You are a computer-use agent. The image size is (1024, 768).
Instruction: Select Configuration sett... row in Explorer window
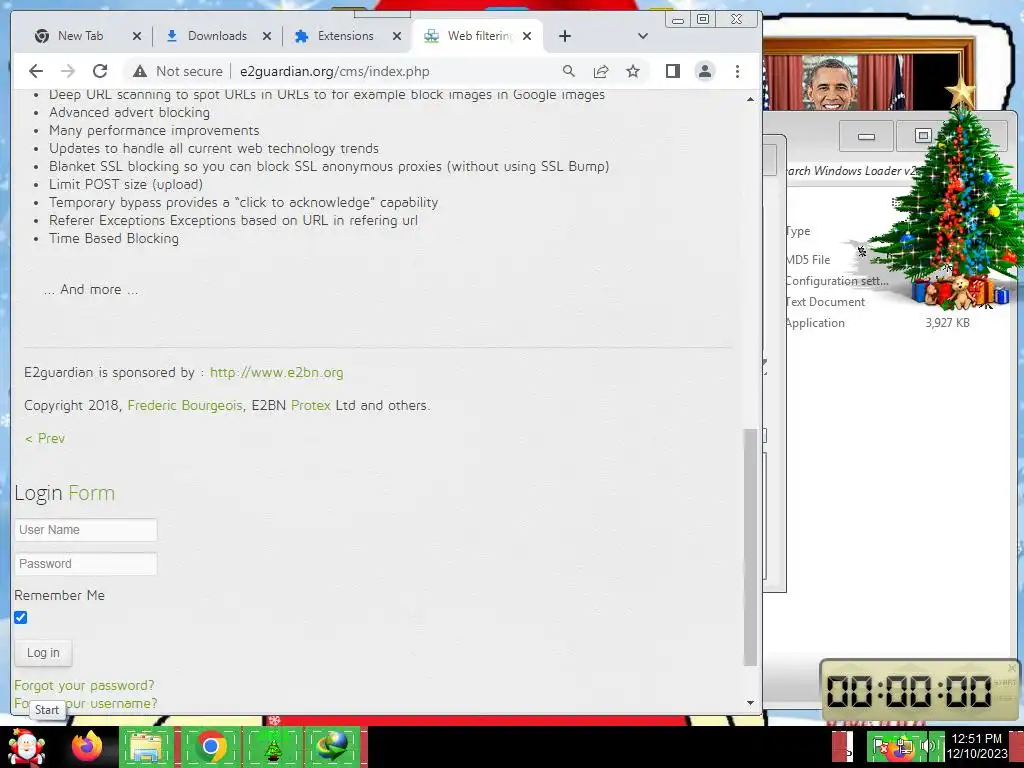[837, 281]
